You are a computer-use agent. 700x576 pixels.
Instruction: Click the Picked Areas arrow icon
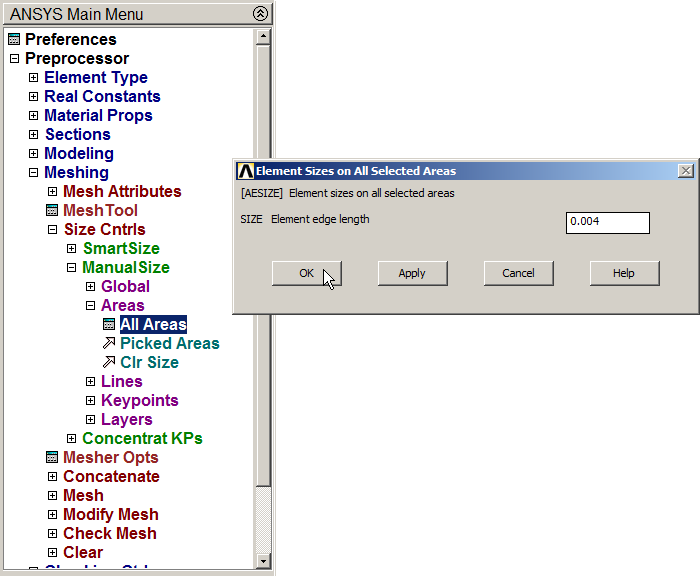[109, 344]
